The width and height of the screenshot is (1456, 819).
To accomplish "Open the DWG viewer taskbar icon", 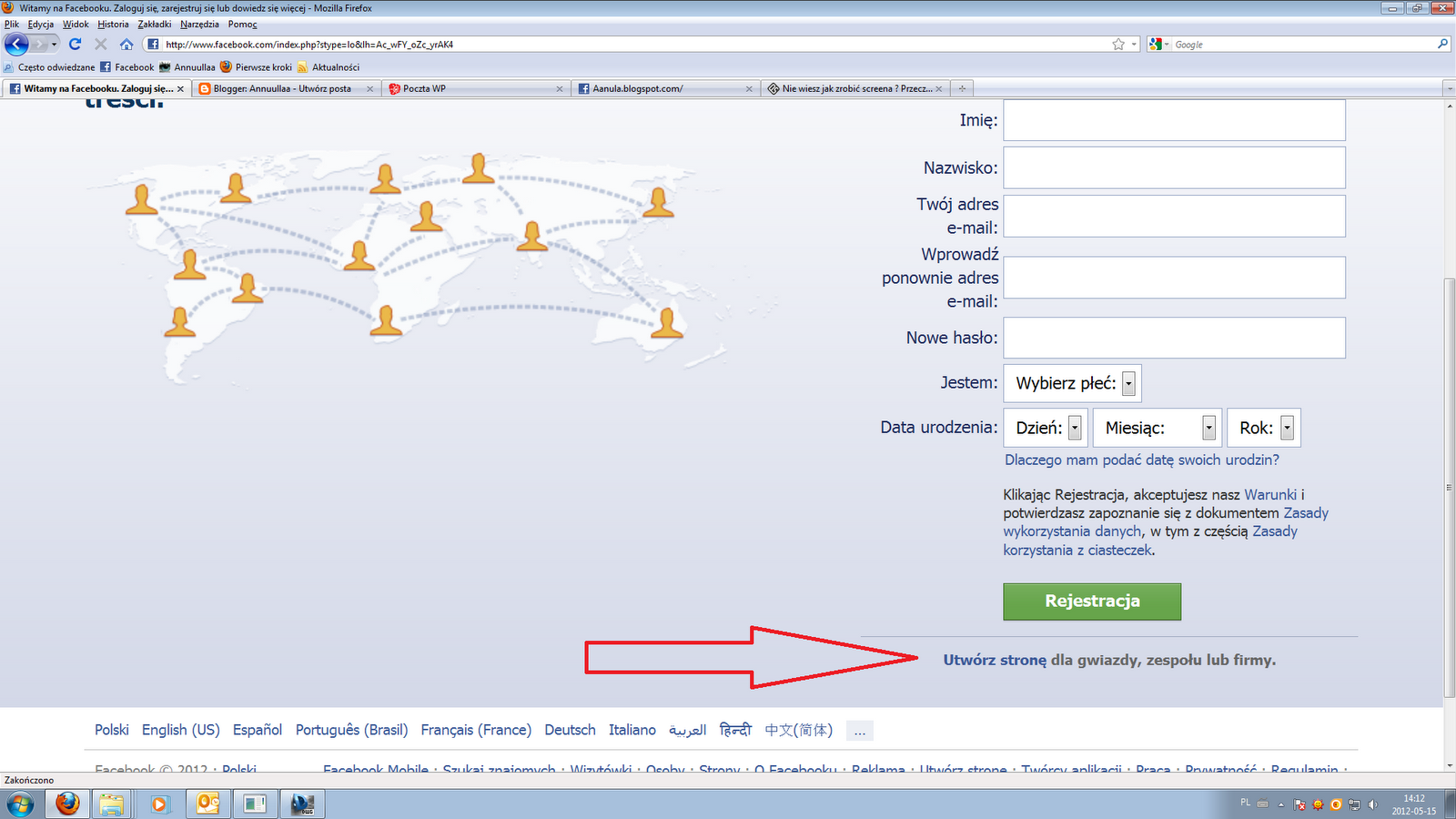I will click(302, 804).
